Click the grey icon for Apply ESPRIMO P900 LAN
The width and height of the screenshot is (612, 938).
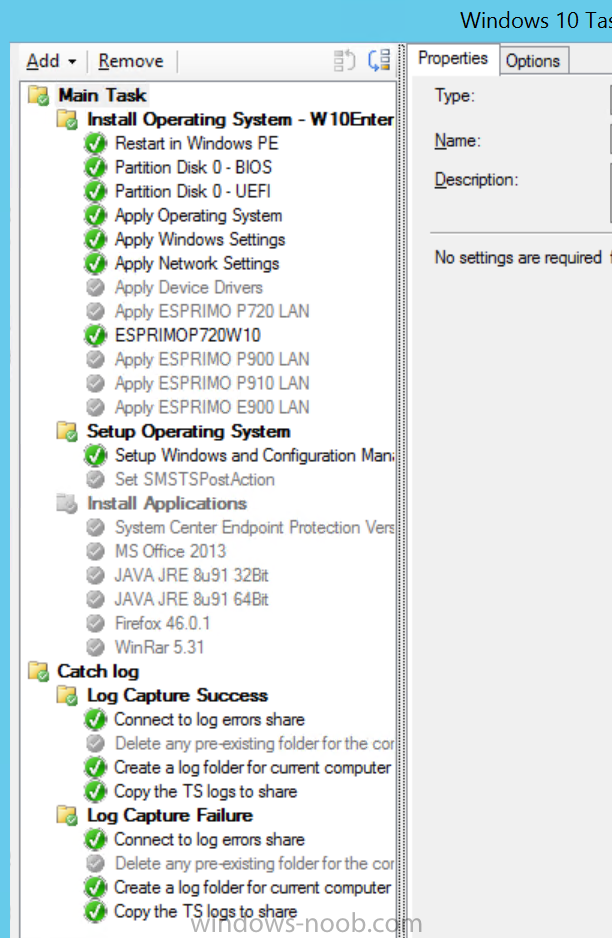tap(96, 359)
